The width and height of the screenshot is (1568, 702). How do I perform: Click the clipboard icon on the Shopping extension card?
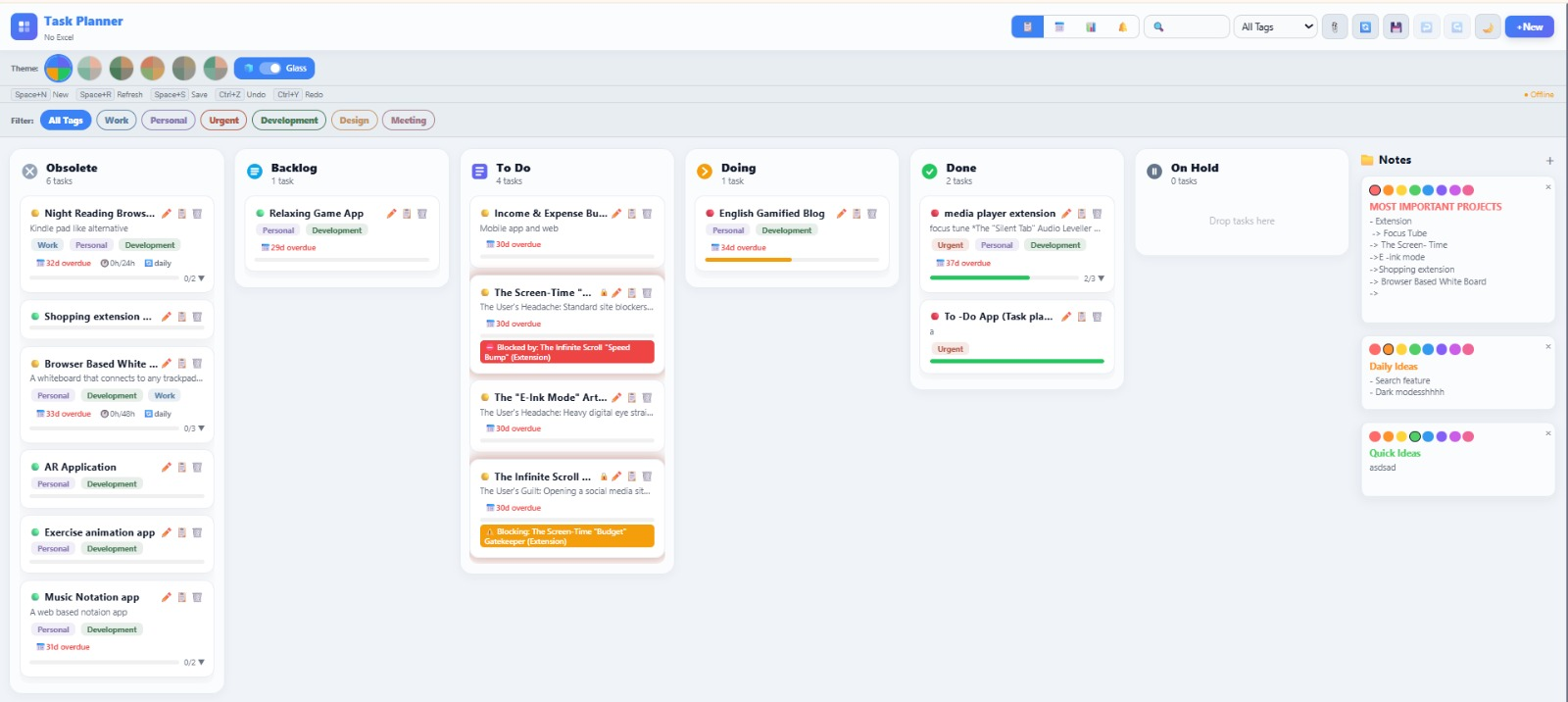click(181, 317)
